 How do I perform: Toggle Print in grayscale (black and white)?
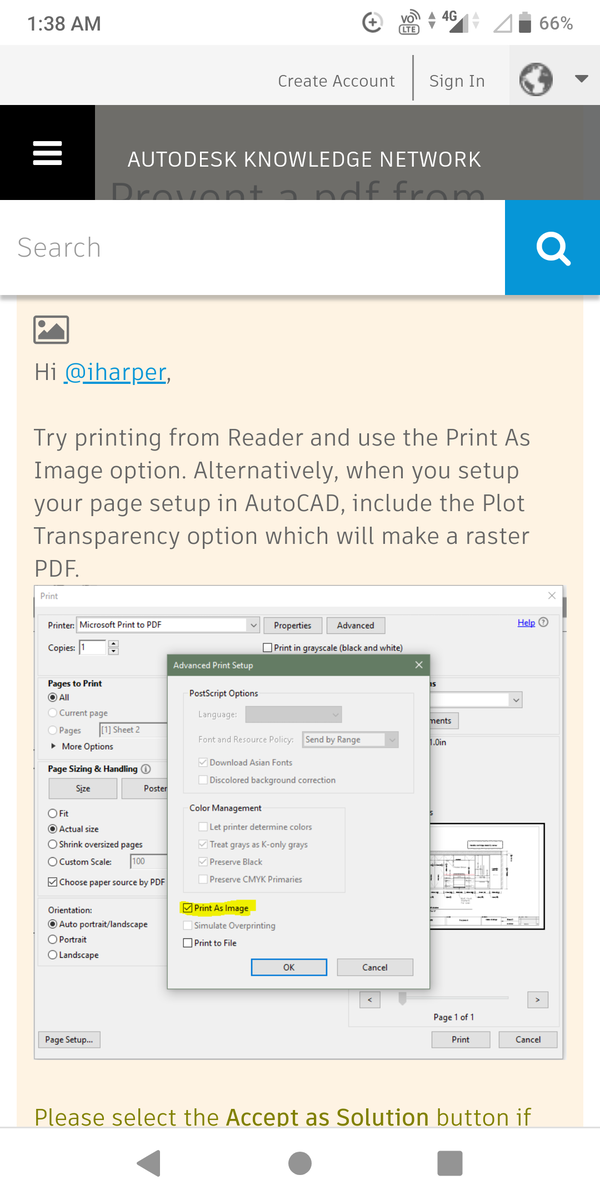266,648
